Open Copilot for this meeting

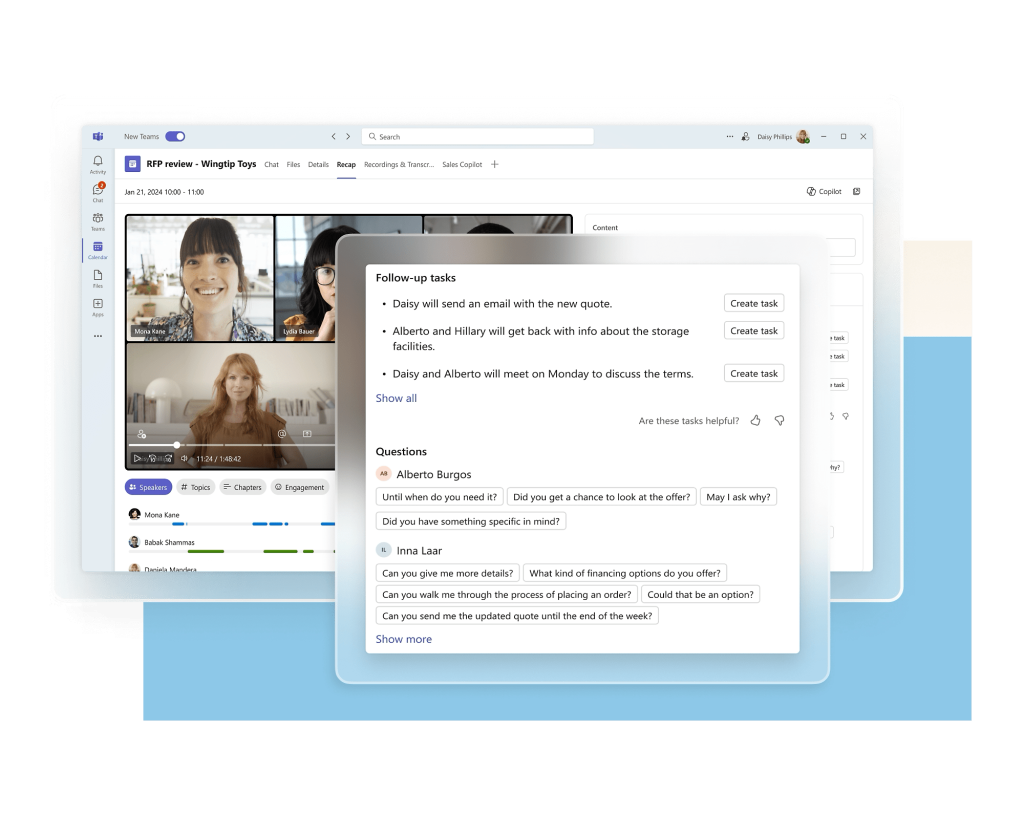click(x=824, y=191)
